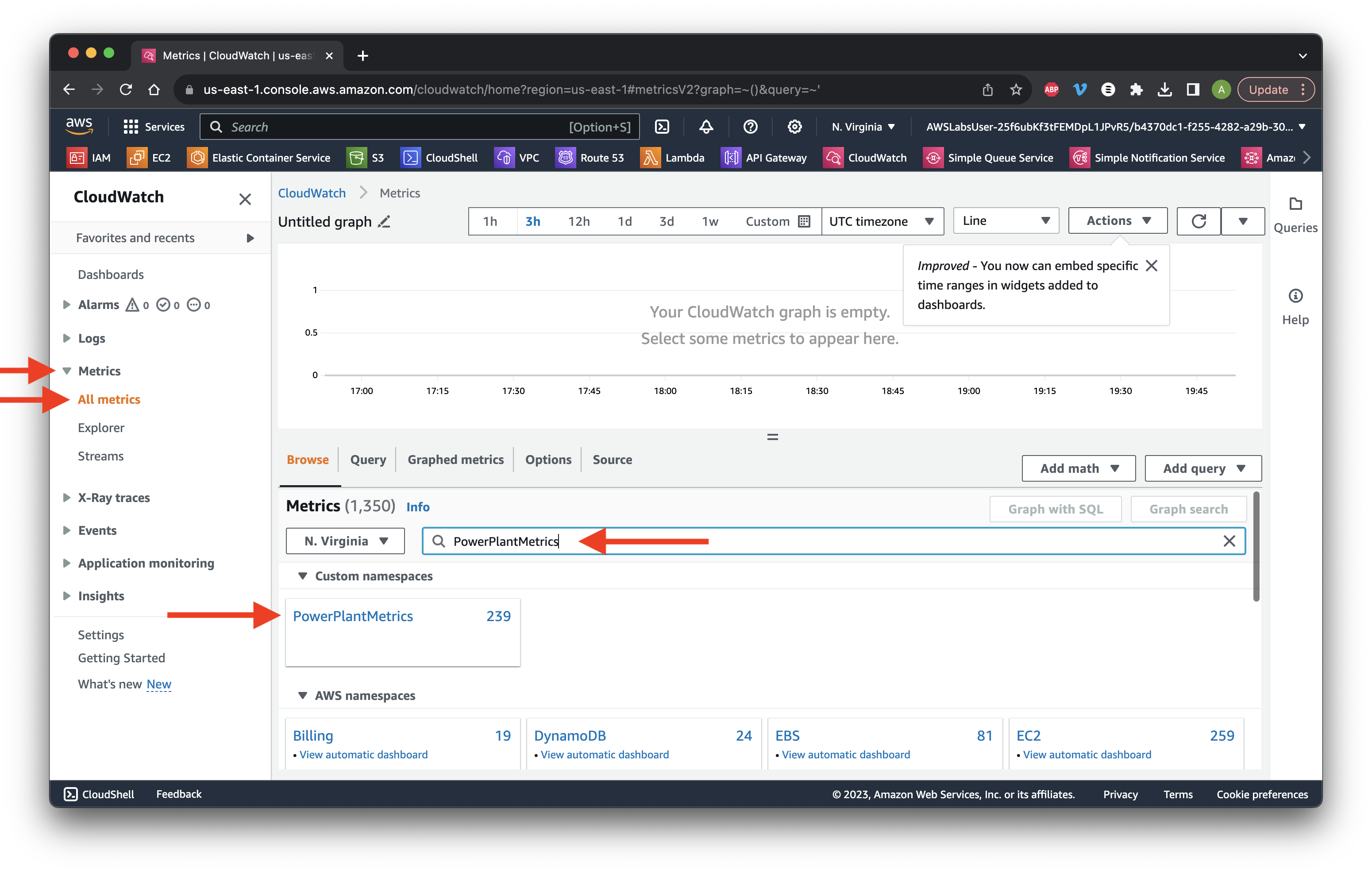This screenshot has height=873, width=1372.
Task: Expand the Logs section
Action: (67, 338)
